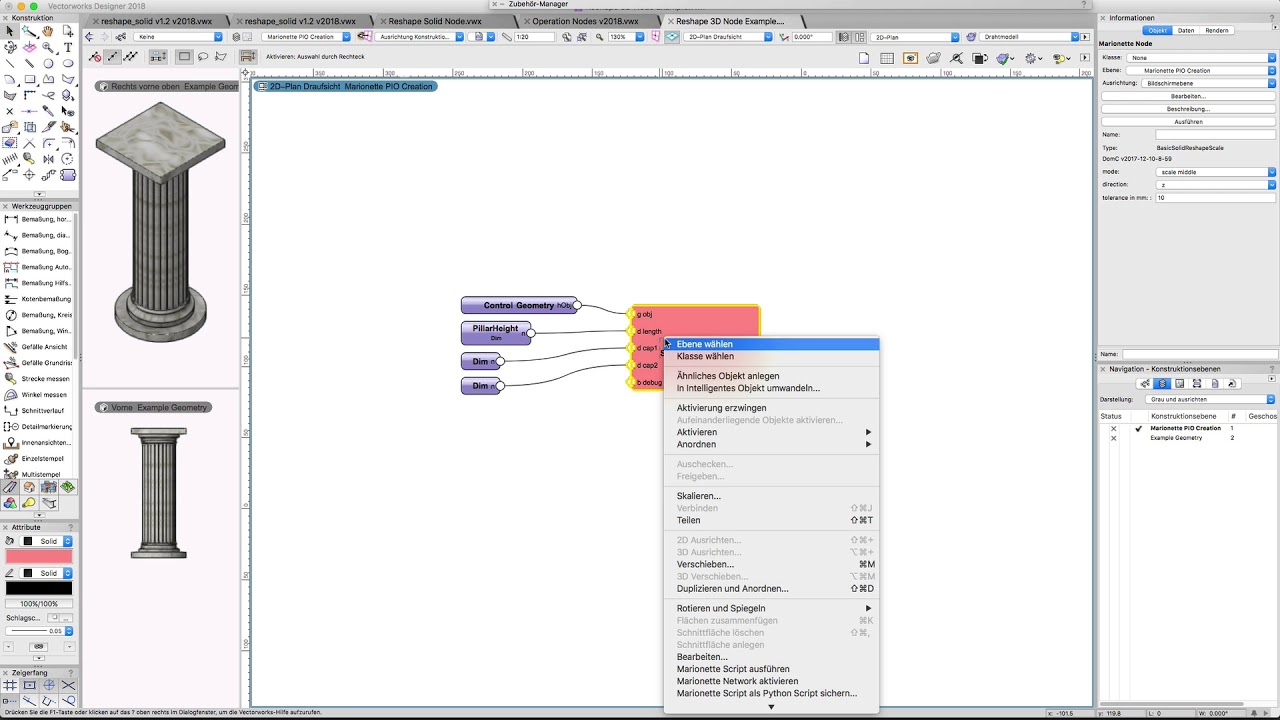The image size is (1280, 720).
Task: Open the Darstellung dropdown Grau und ausrichten
Action: pos(1212,399)
